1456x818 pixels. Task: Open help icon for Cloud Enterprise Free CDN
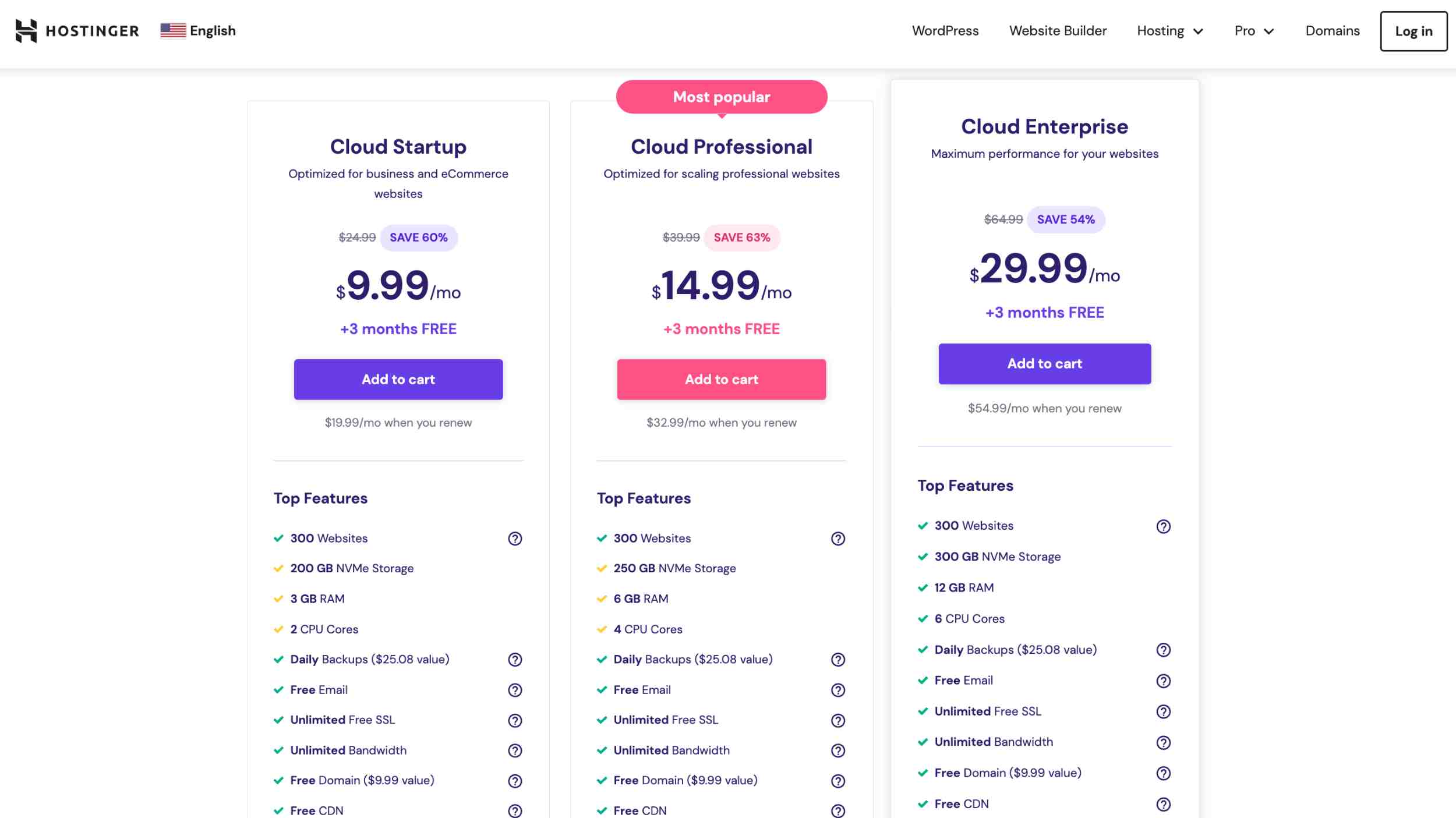pos(1164,804)
